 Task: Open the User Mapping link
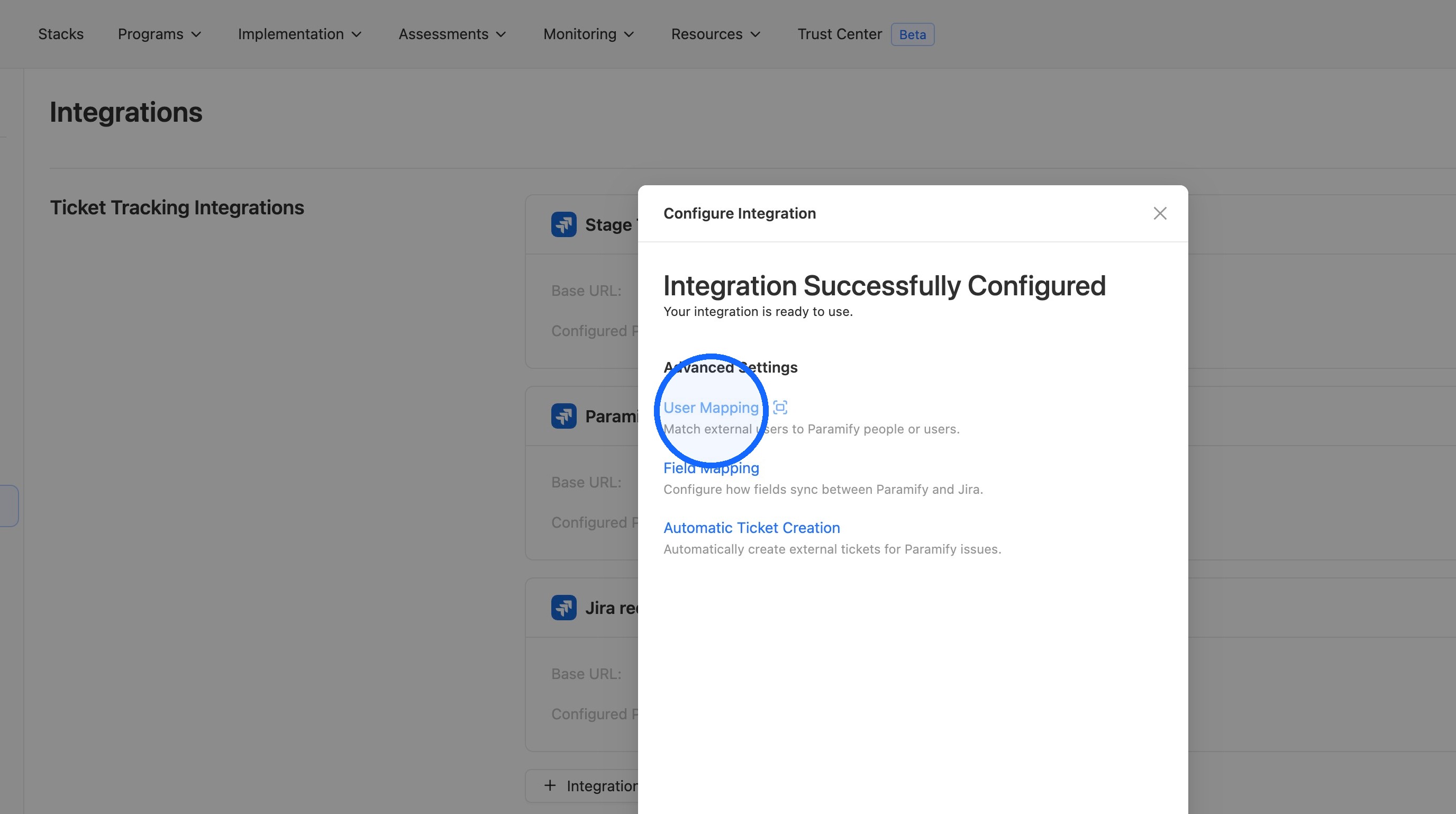tap(711, 408)
